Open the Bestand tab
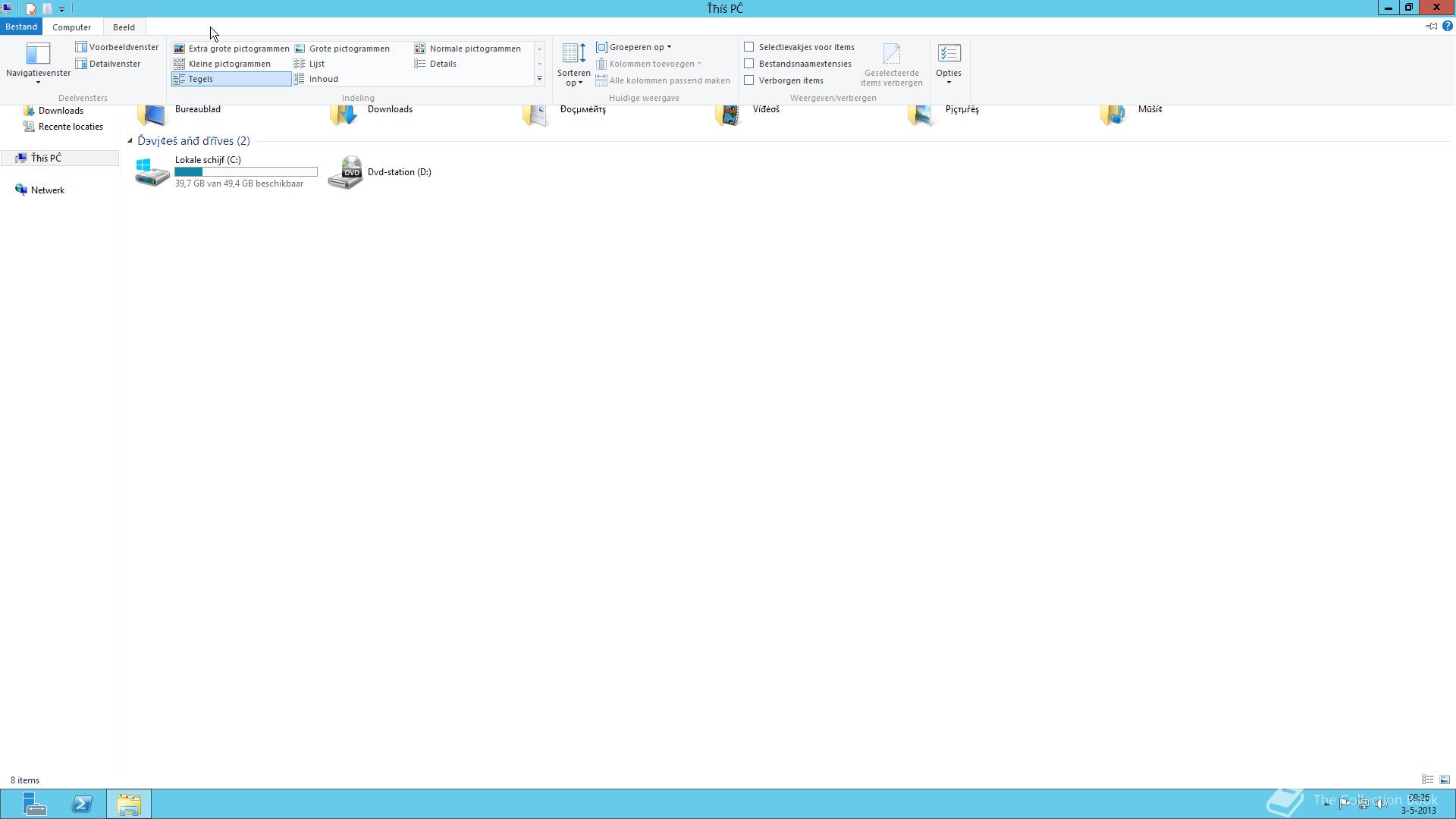Image resolution: width=1456 pixels, height=819 pixels. [20, 27]
